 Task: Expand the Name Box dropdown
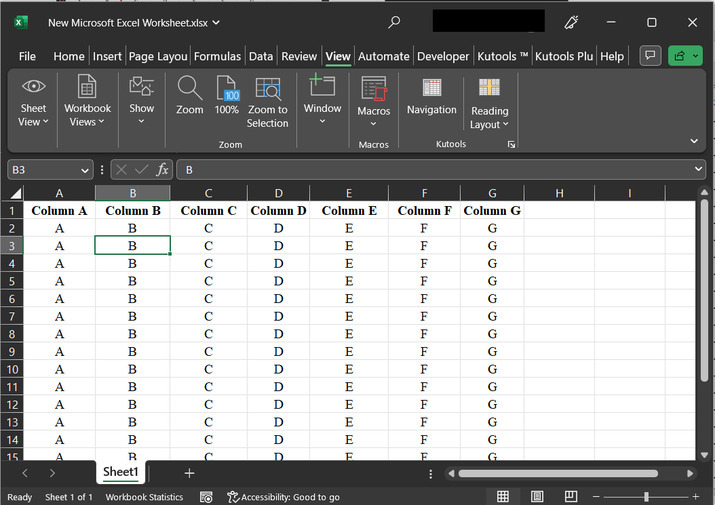point(85,170)
